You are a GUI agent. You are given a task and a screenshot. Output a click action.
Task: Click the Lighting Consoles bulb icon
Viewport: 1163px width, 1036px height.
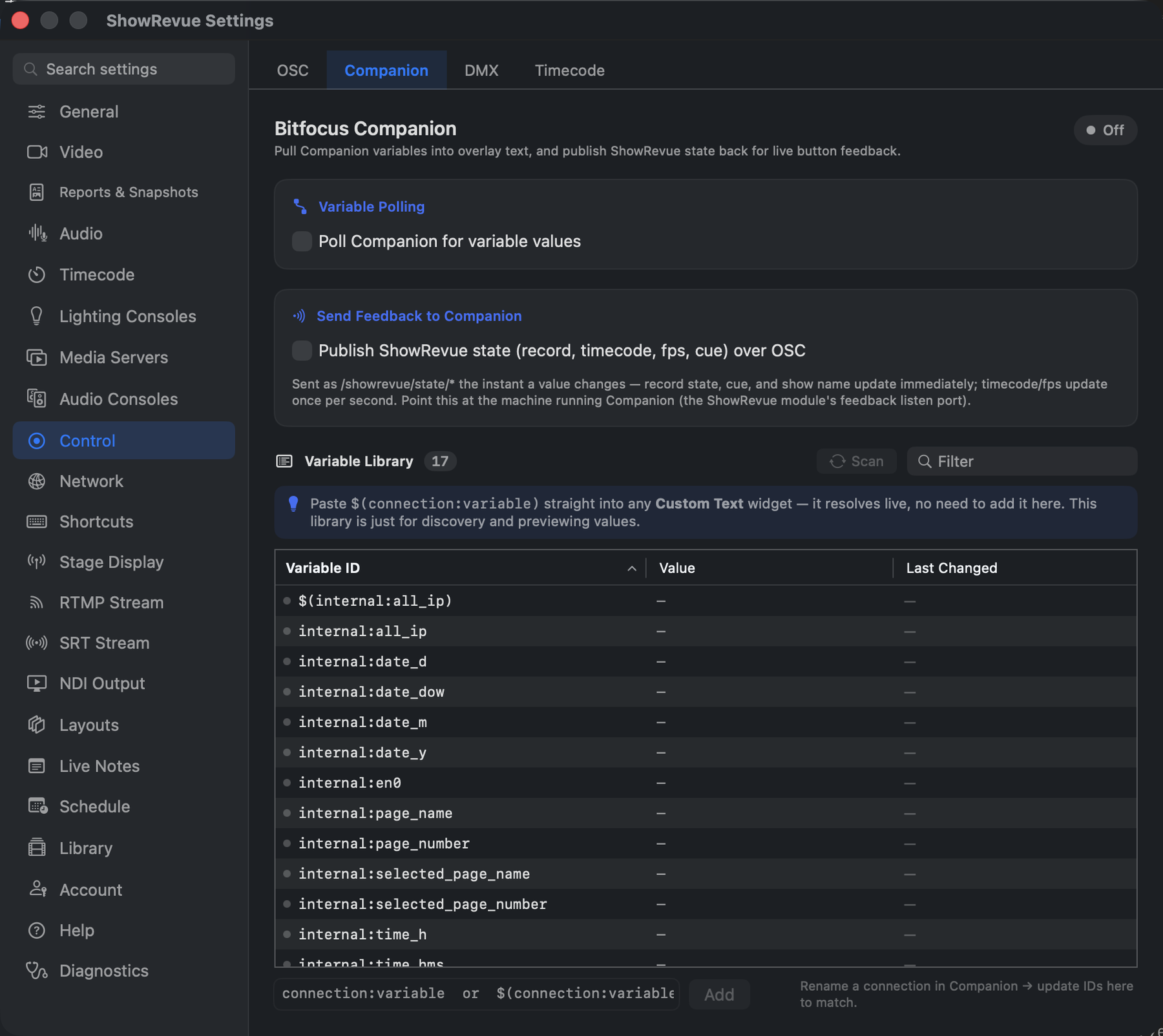37,316
